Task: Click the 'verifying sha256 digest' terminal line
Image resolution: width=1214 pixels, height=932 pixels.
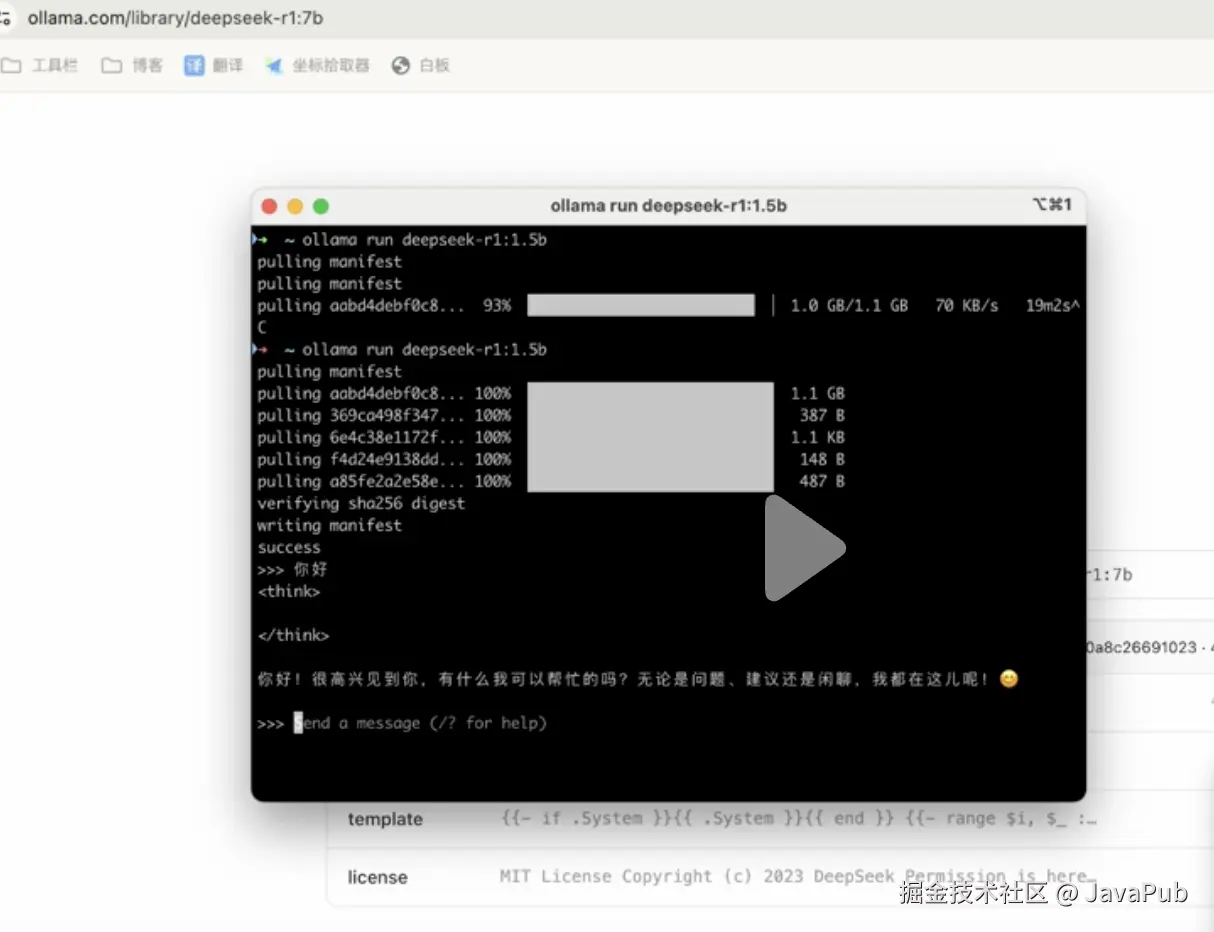Action: (361, 504)
